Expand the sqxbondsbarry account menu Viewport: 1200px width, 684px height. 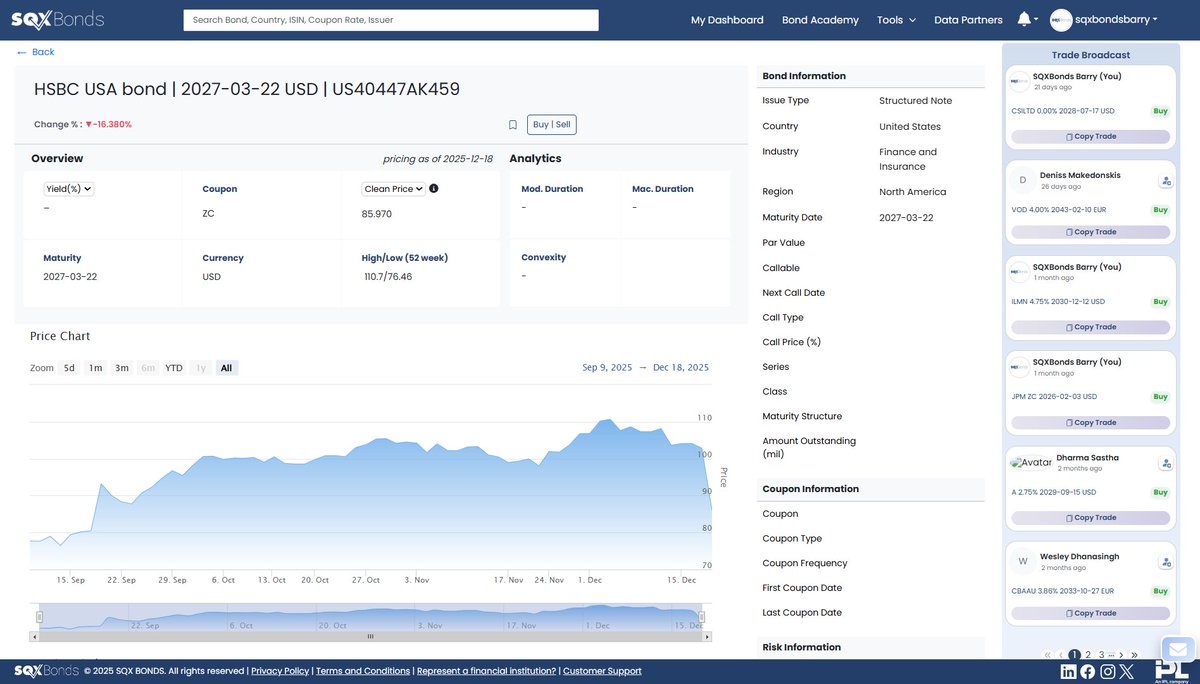(x=1116, y=19)
